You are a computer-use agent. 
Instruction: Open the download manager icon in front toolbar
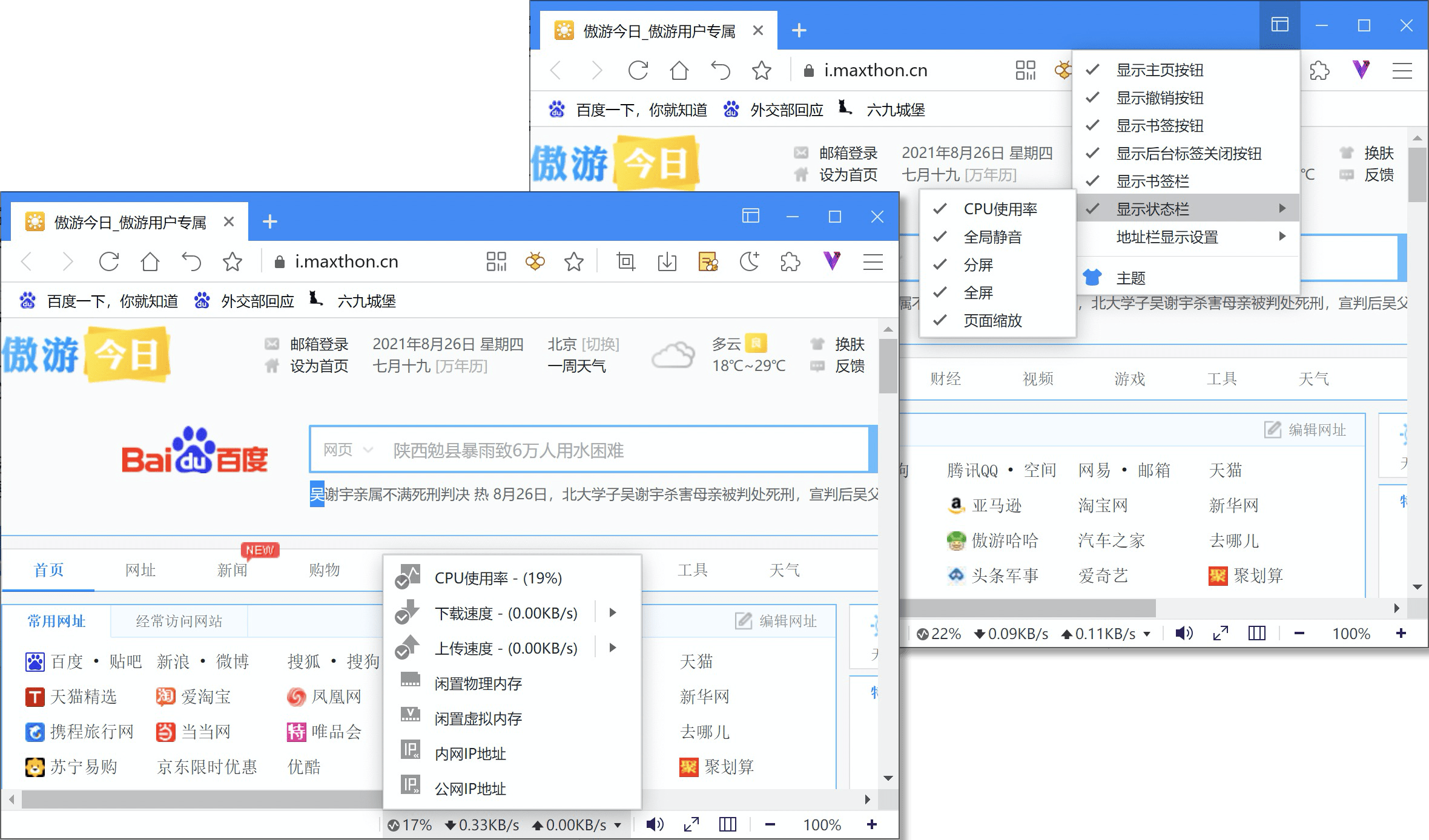[x=667, y=261]
